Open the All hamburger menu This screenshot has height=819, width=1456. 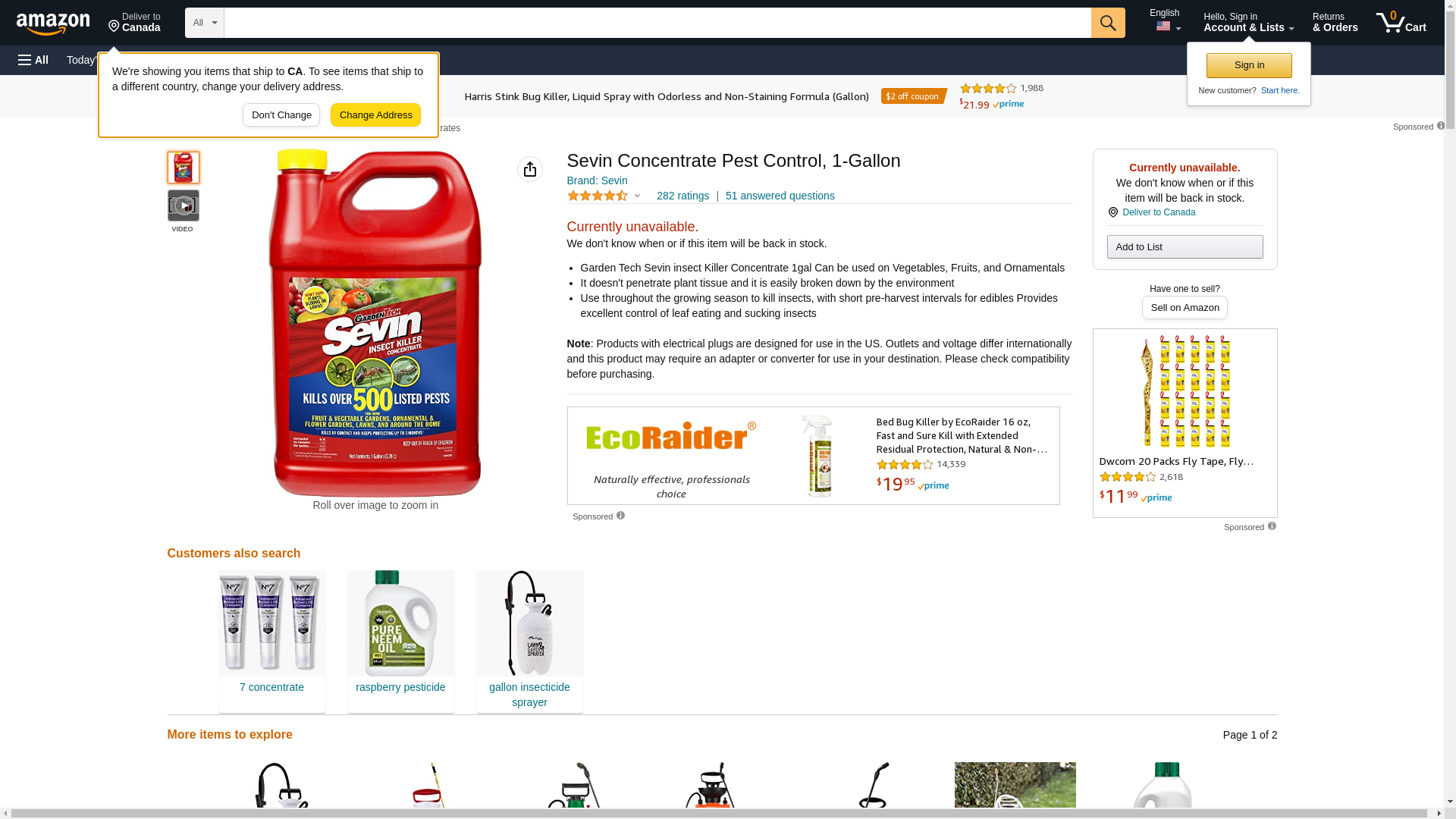pos(33,60)
